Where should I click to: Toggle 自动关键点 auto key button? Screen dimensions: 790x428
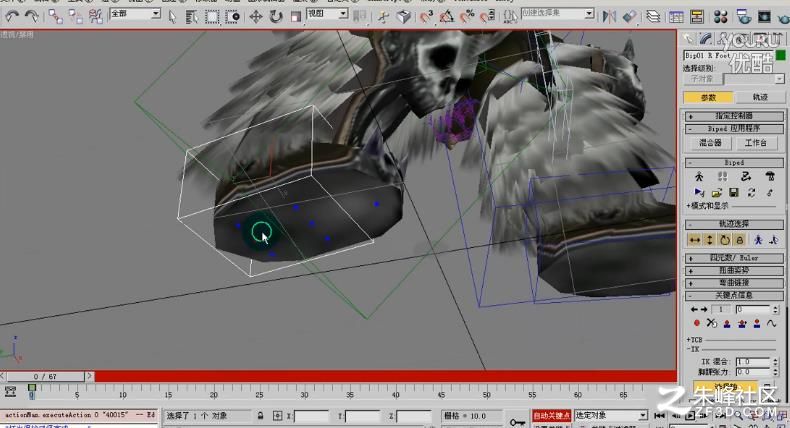(552, 415)
